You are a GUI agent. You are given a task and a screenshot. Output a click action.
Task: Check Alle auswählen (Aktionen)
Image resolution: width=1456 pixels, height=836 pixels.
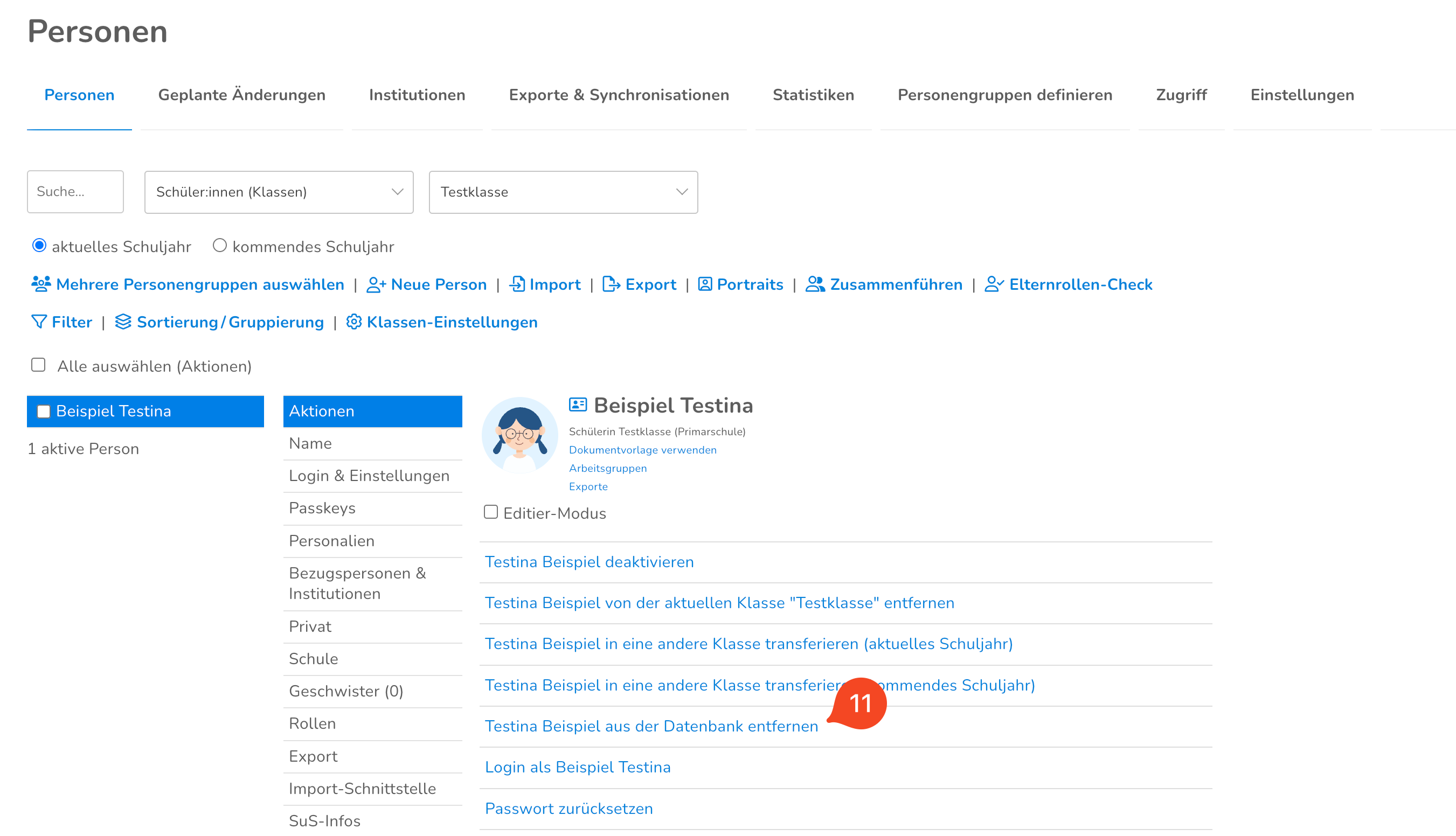[x=38, y=365]
